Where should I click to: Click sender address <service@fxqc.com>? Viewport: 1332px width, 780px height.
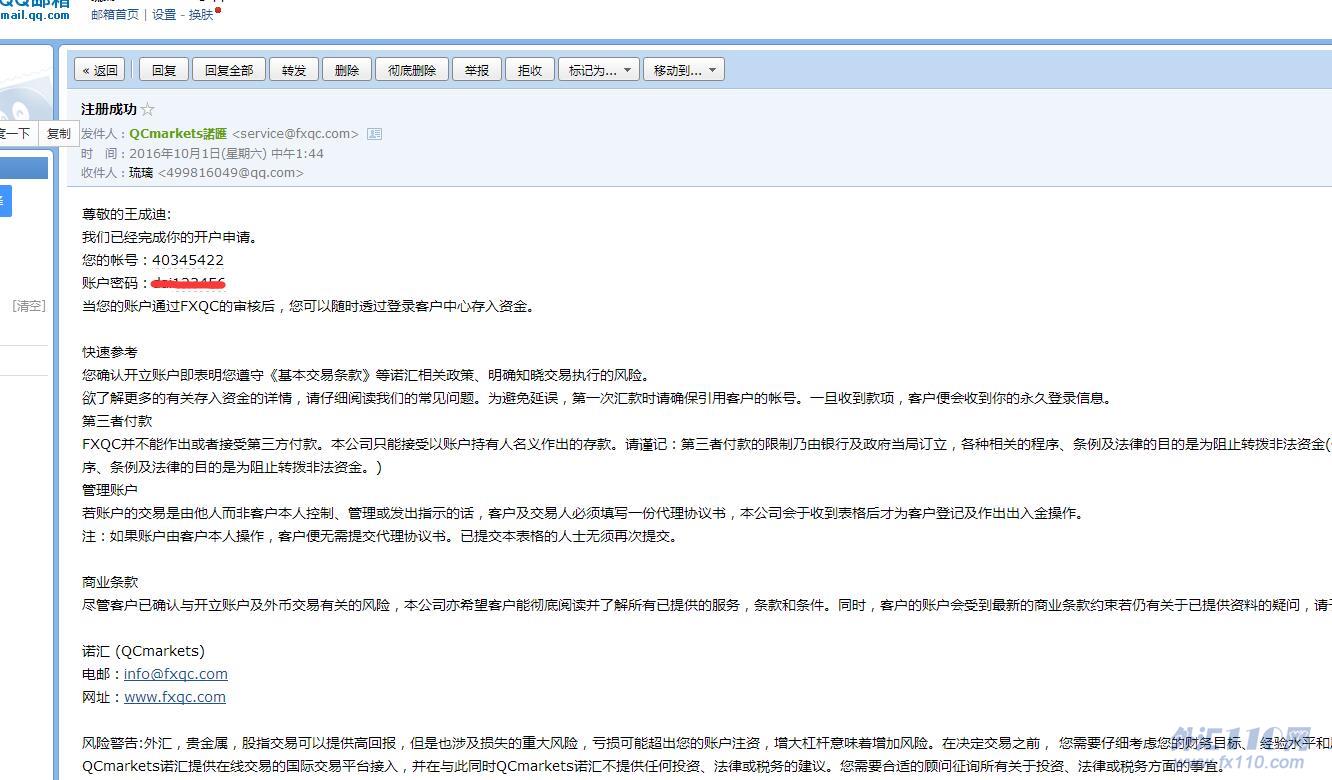(295, 133)
